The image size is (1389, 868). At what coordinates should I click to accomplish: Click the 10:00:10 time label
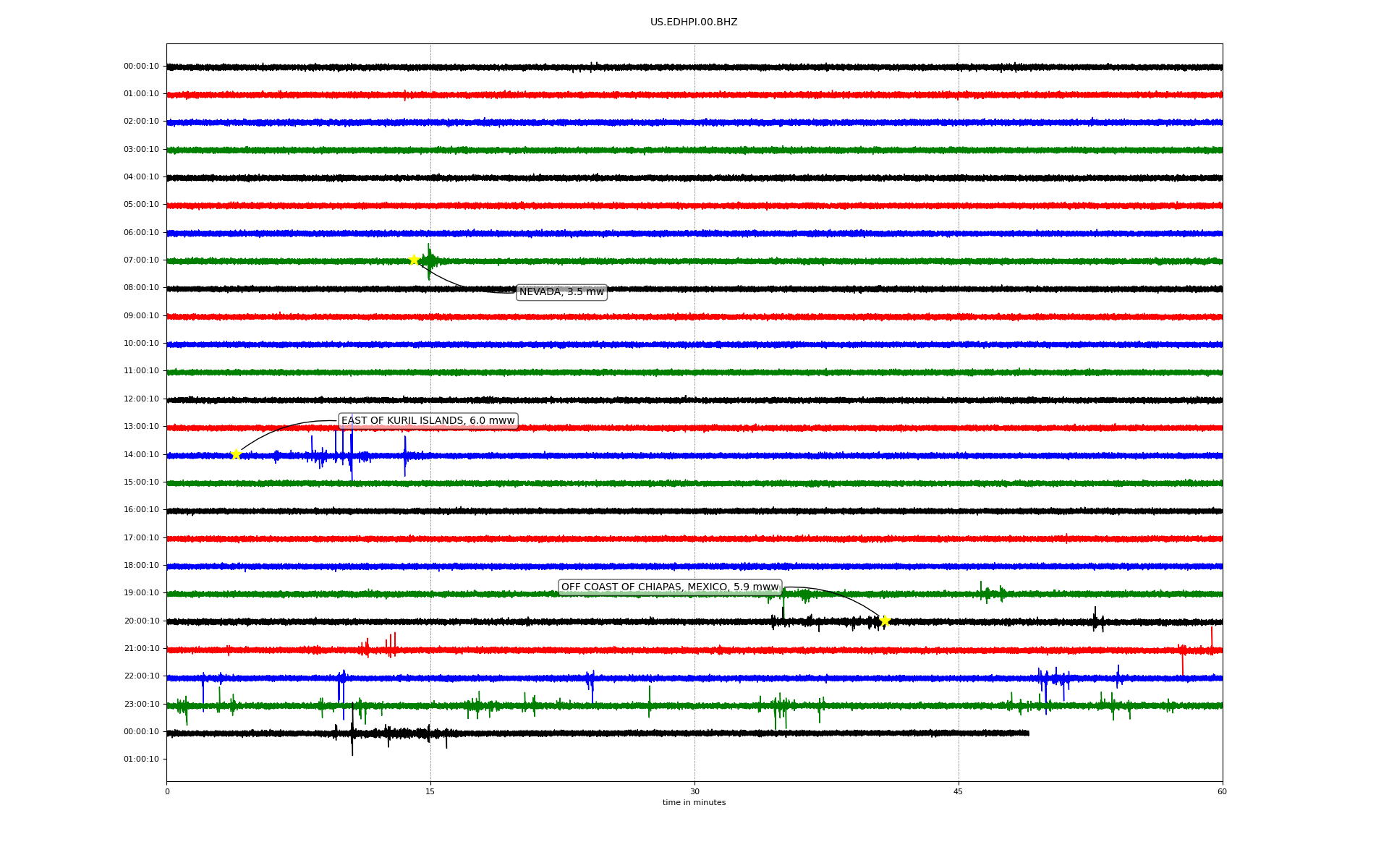coord(141,343)
